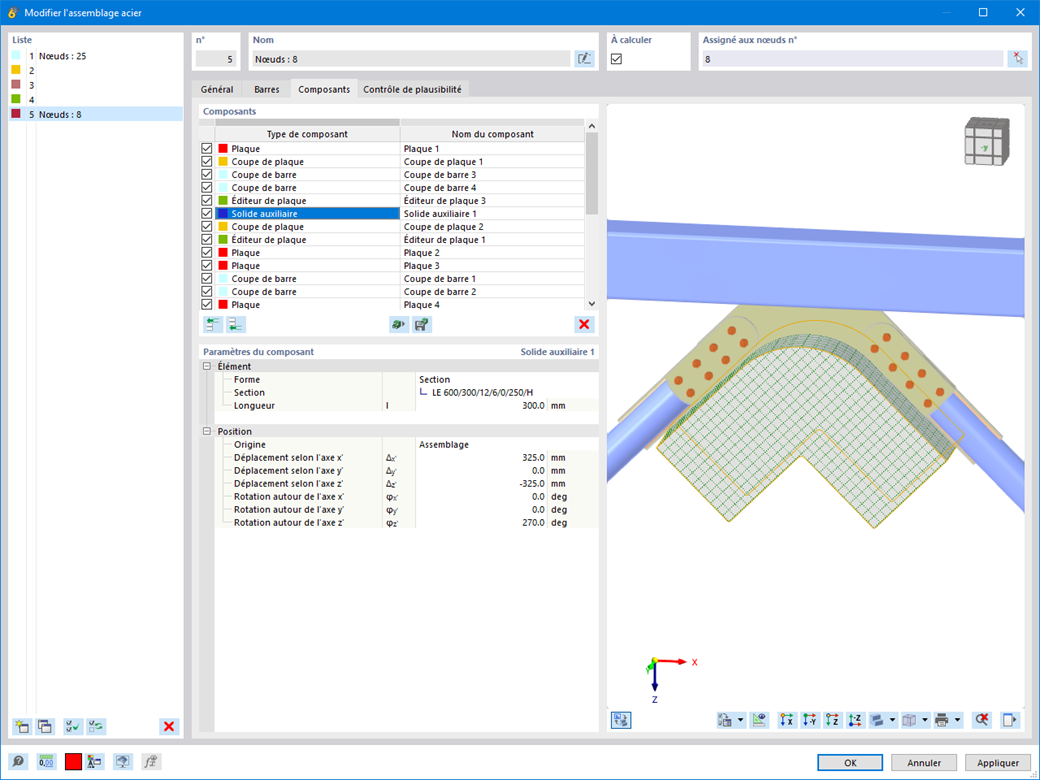Set view in -Z direction
The width and height of the screenshot is (1040, 780).
pos(855,720)
